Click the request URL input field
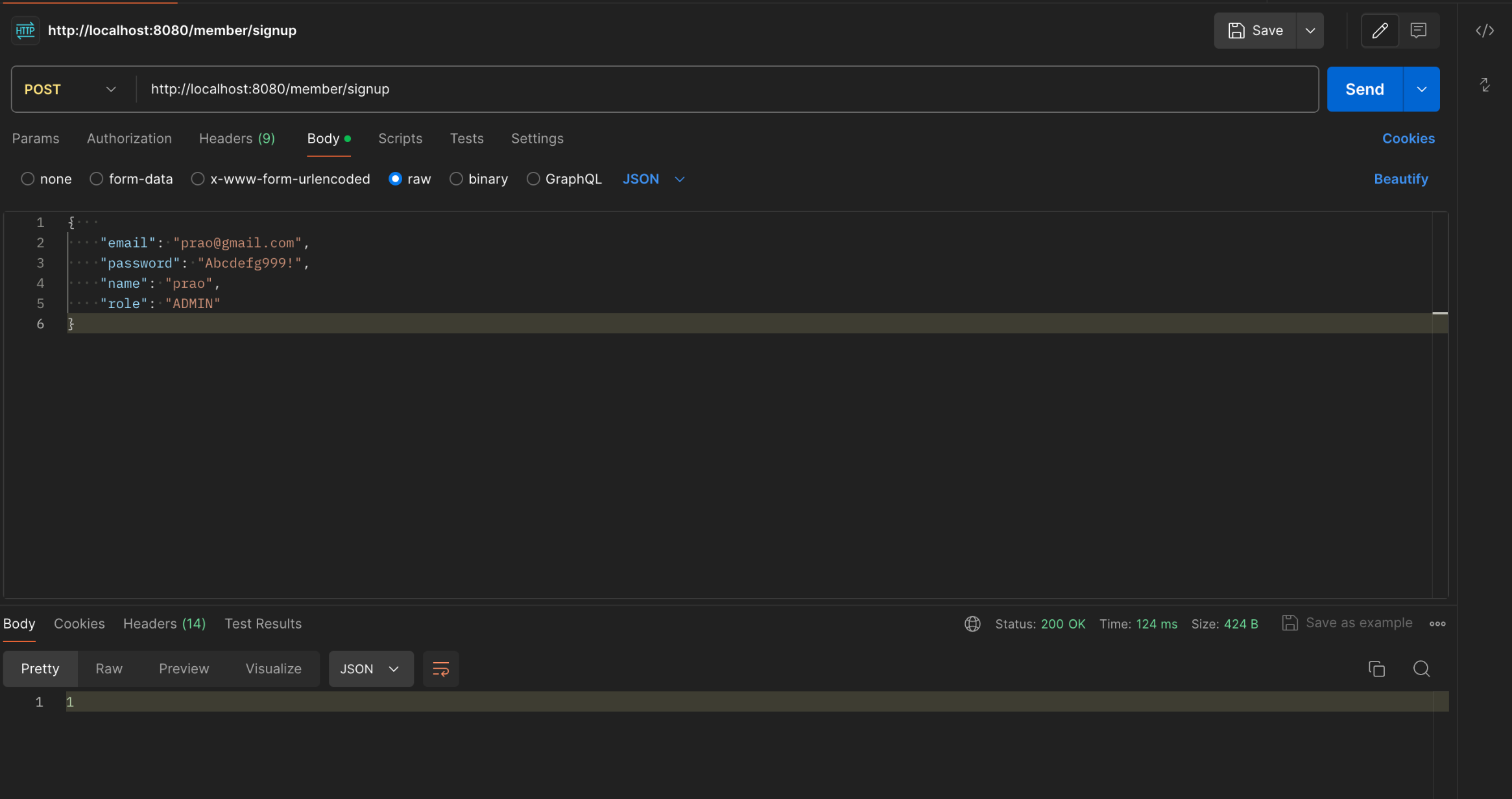The height and width of the screenshot is (799, 1512). coord(714,89)
